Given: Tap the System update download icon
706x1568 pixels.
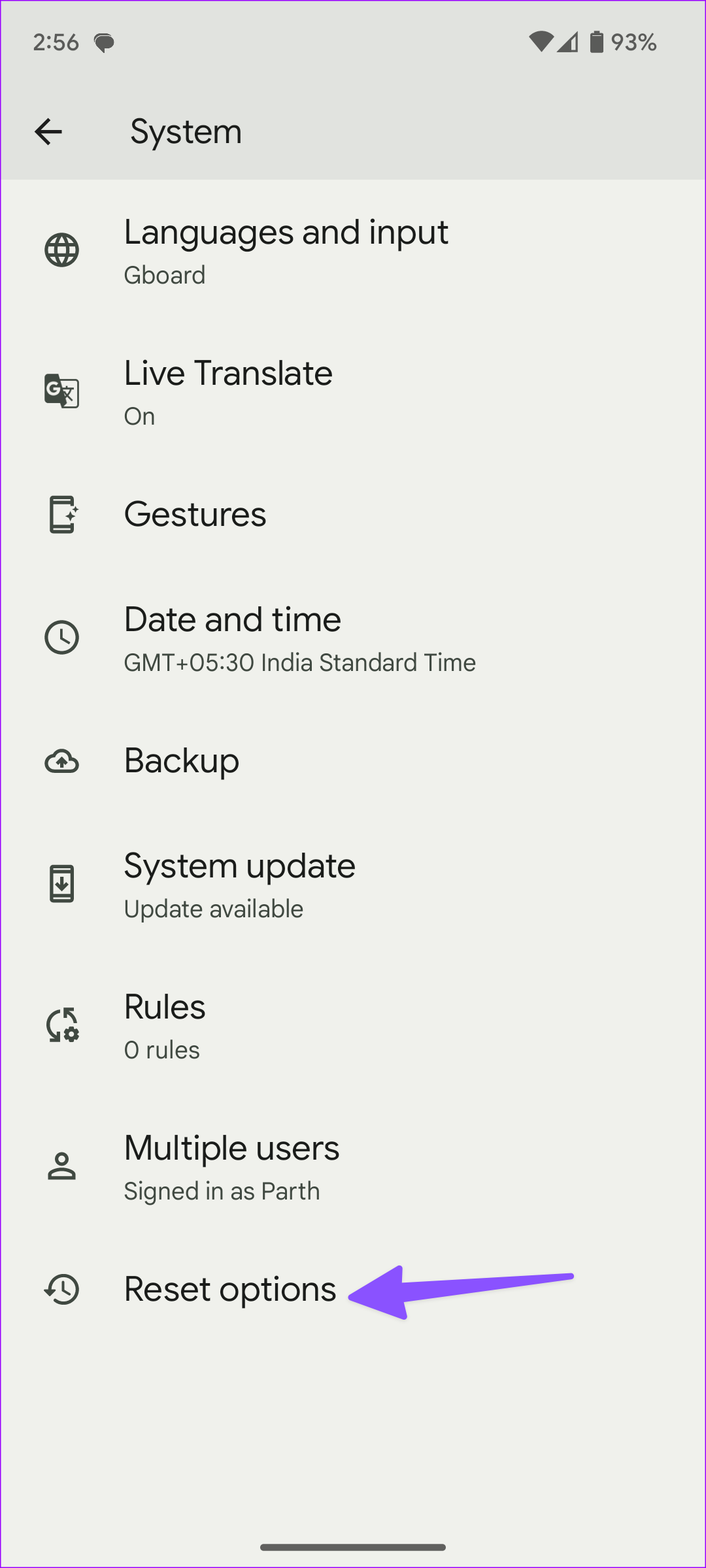Looking at the screenshot, I should pyautogui.click(x=62, y=884).
